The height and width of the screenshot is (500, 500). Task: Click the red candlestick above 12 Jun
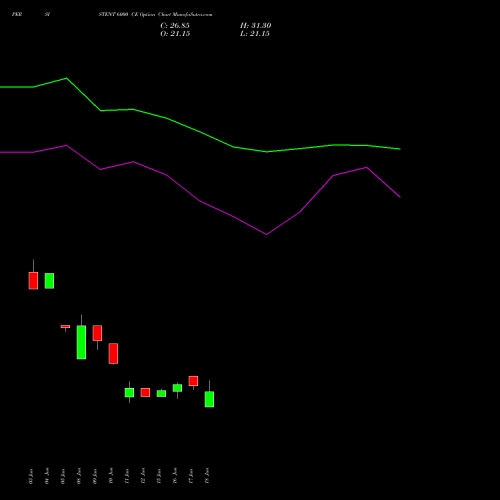145,392
